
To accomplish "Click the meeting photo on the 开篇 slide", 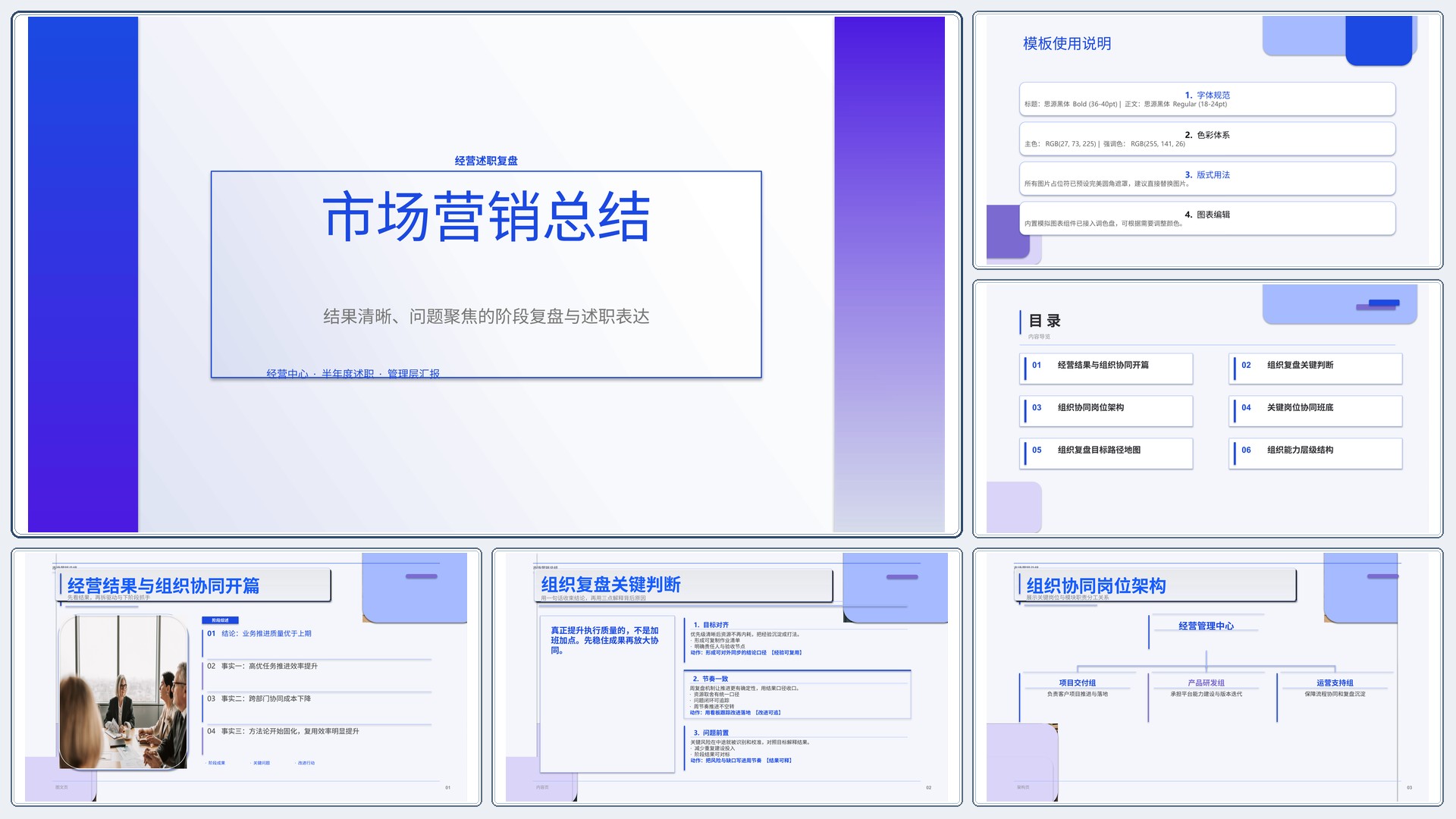I will point(123,692).
